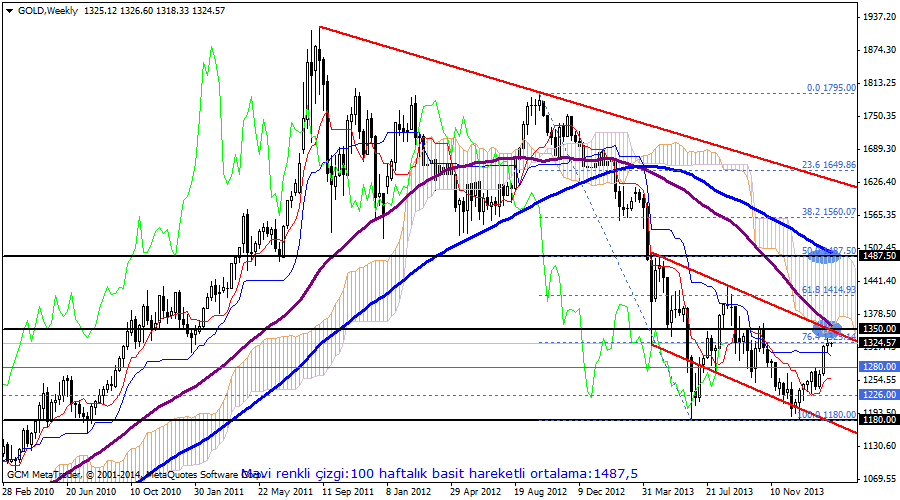Click the 9 Dec 2012 date label
This screenshot has width=900, height=500.
(x=602, y=492)
